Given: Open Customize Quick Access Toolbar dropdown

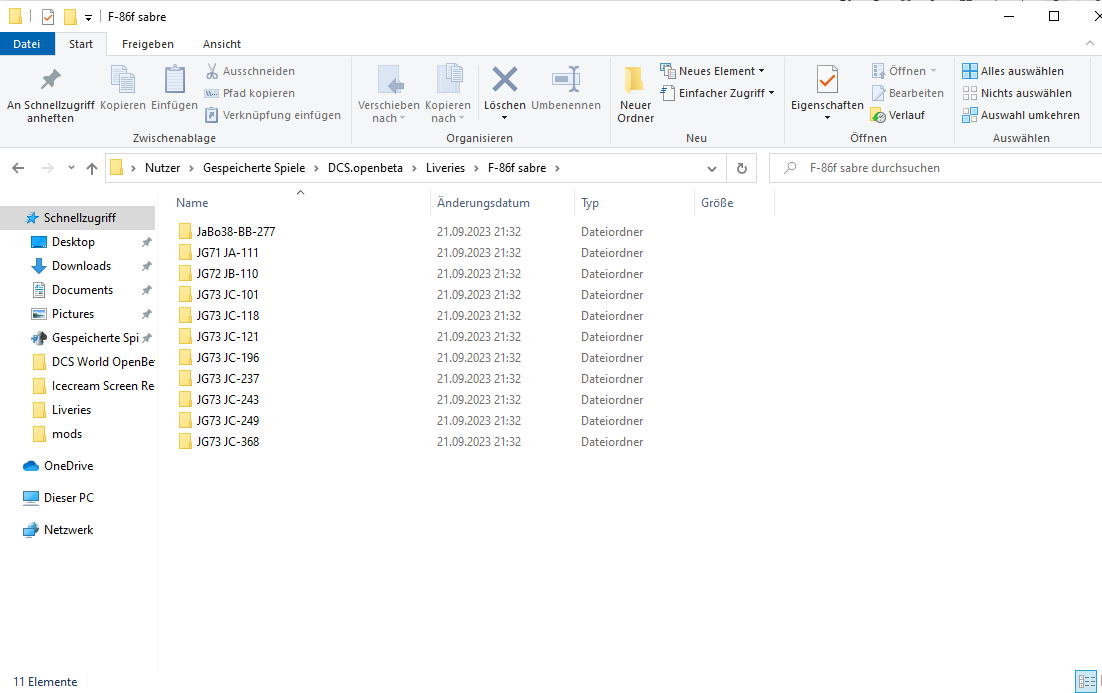Looking at the screenshot, I should click(88, 18).
